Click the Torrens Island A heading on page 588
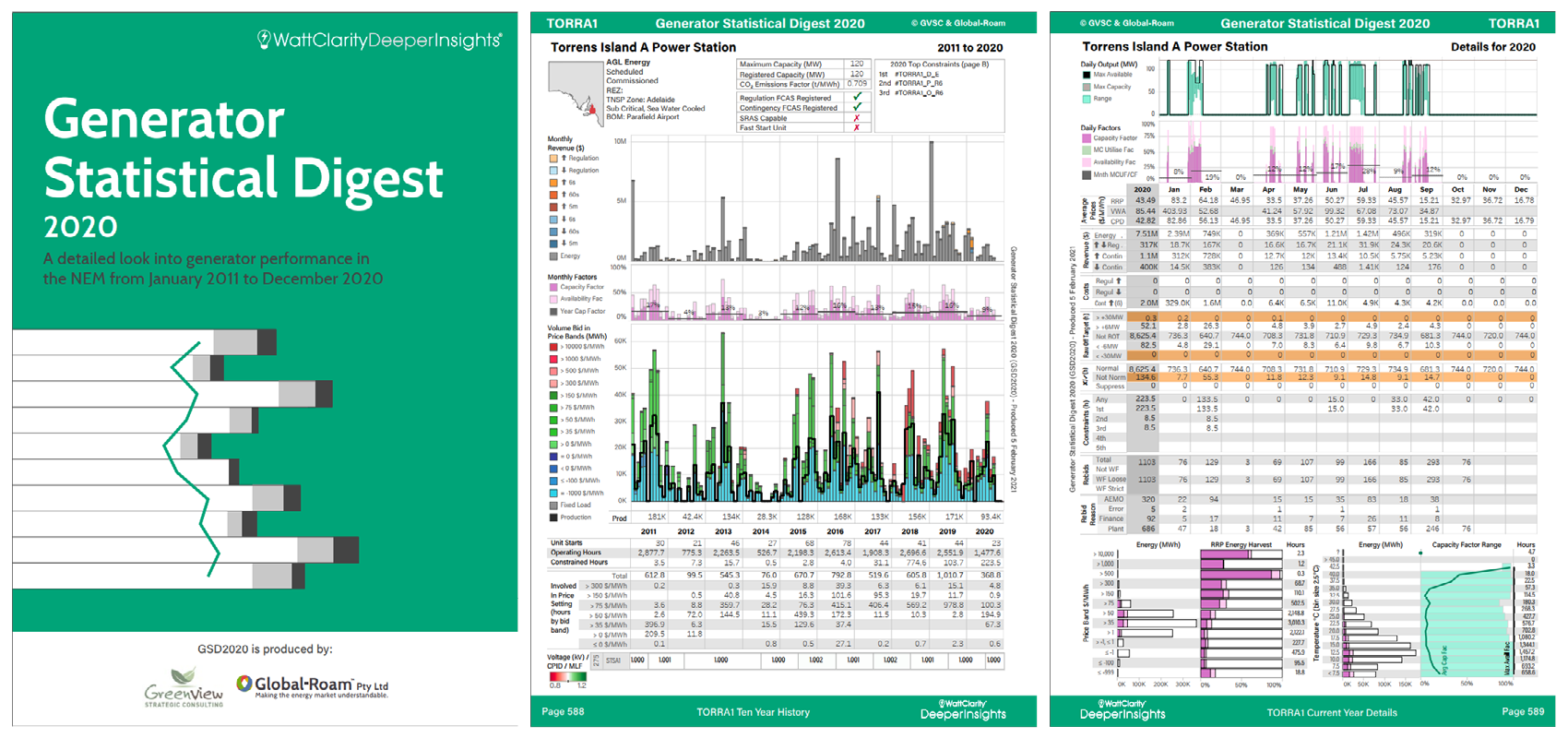 tap(643, 47)
